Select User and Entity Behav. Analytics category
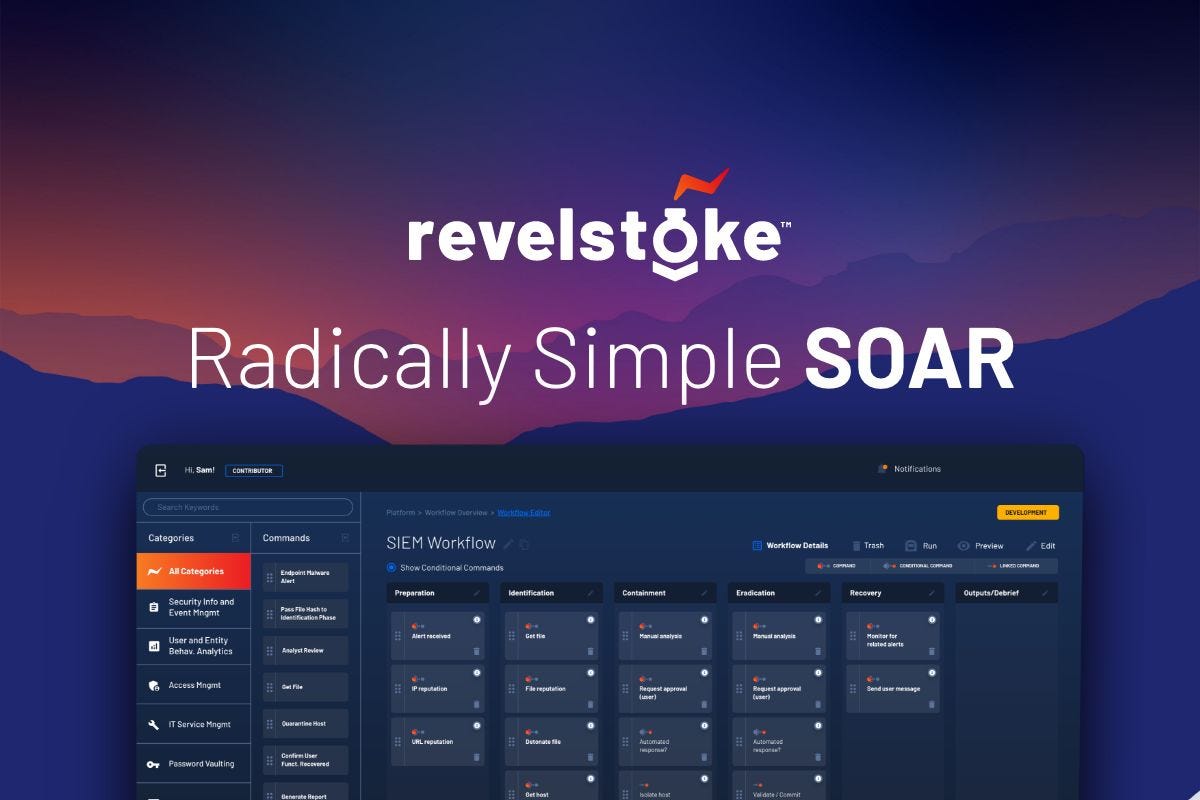Viewport: 1200px width, 800px height. (x=193, y=646)
